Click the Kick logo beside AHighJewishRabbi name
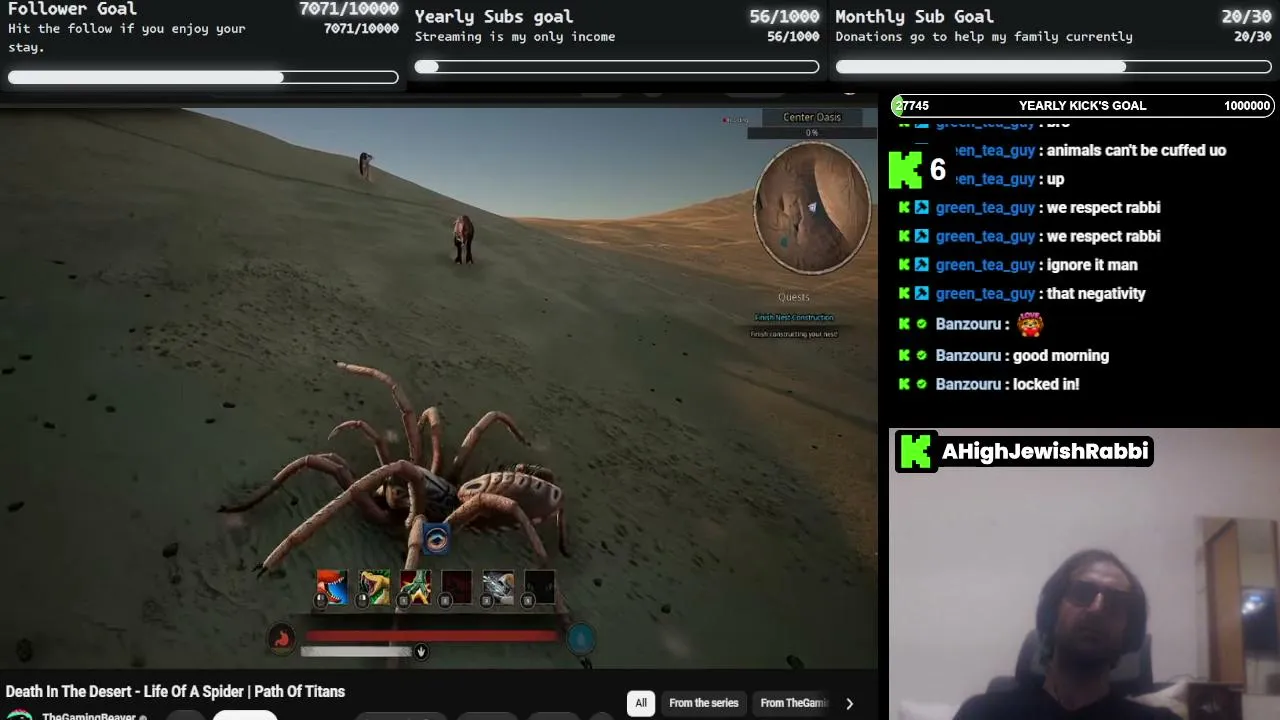 [x=916, y=452]
